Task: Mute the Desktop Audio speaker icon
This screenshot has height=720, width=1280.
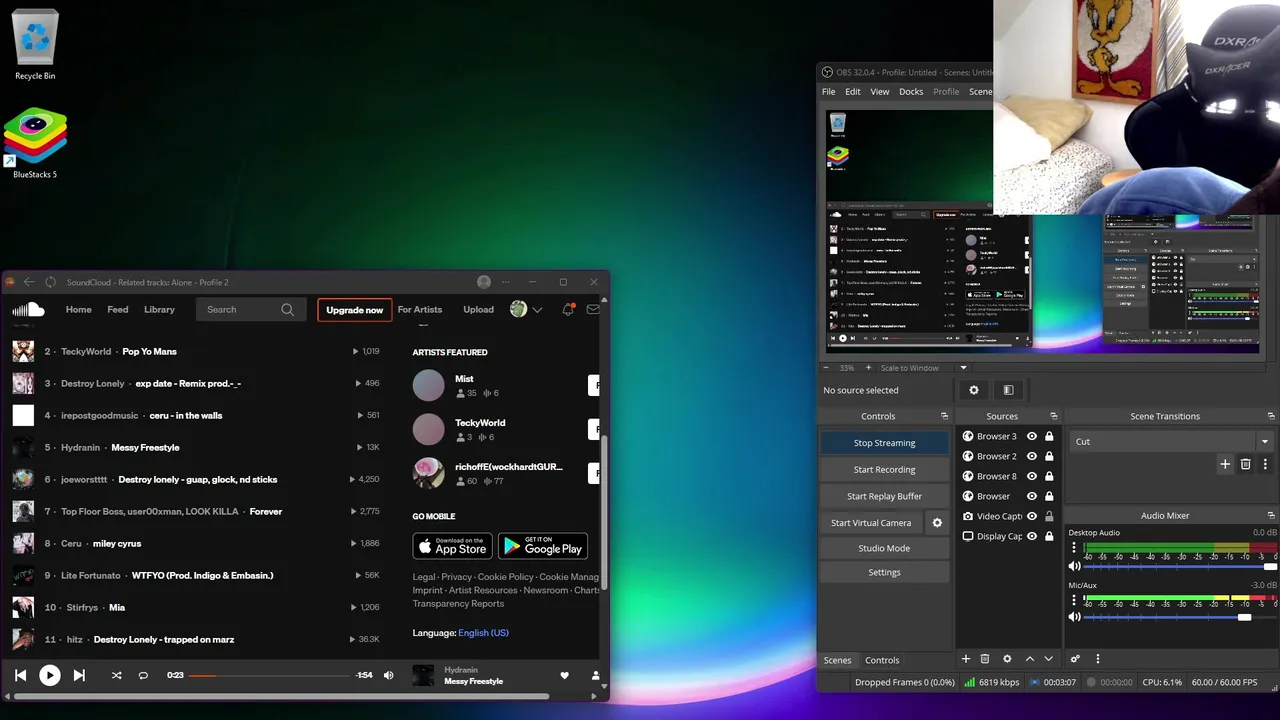Action: [x=1075, y=566]
